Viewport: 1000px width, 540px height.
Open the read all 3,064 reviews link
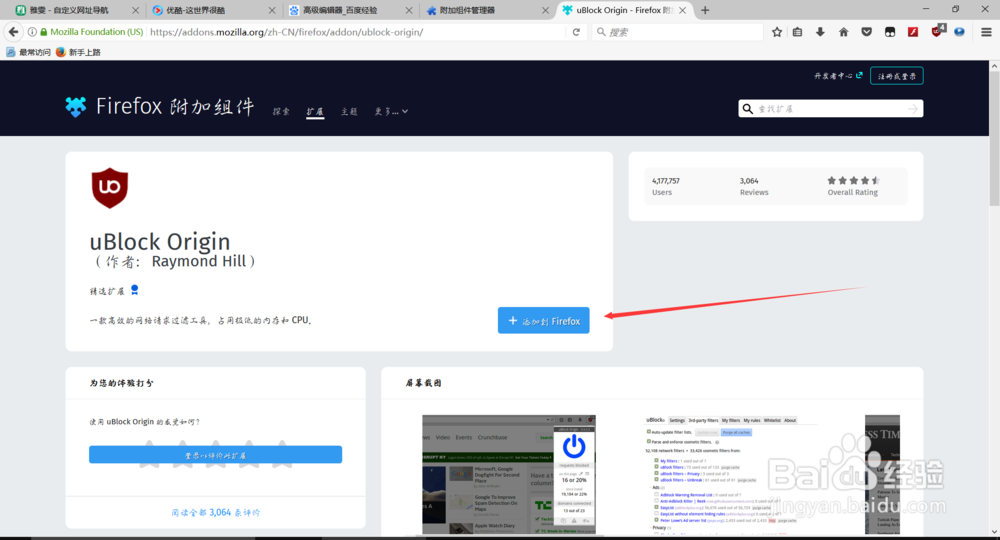(x=216, y=512)
